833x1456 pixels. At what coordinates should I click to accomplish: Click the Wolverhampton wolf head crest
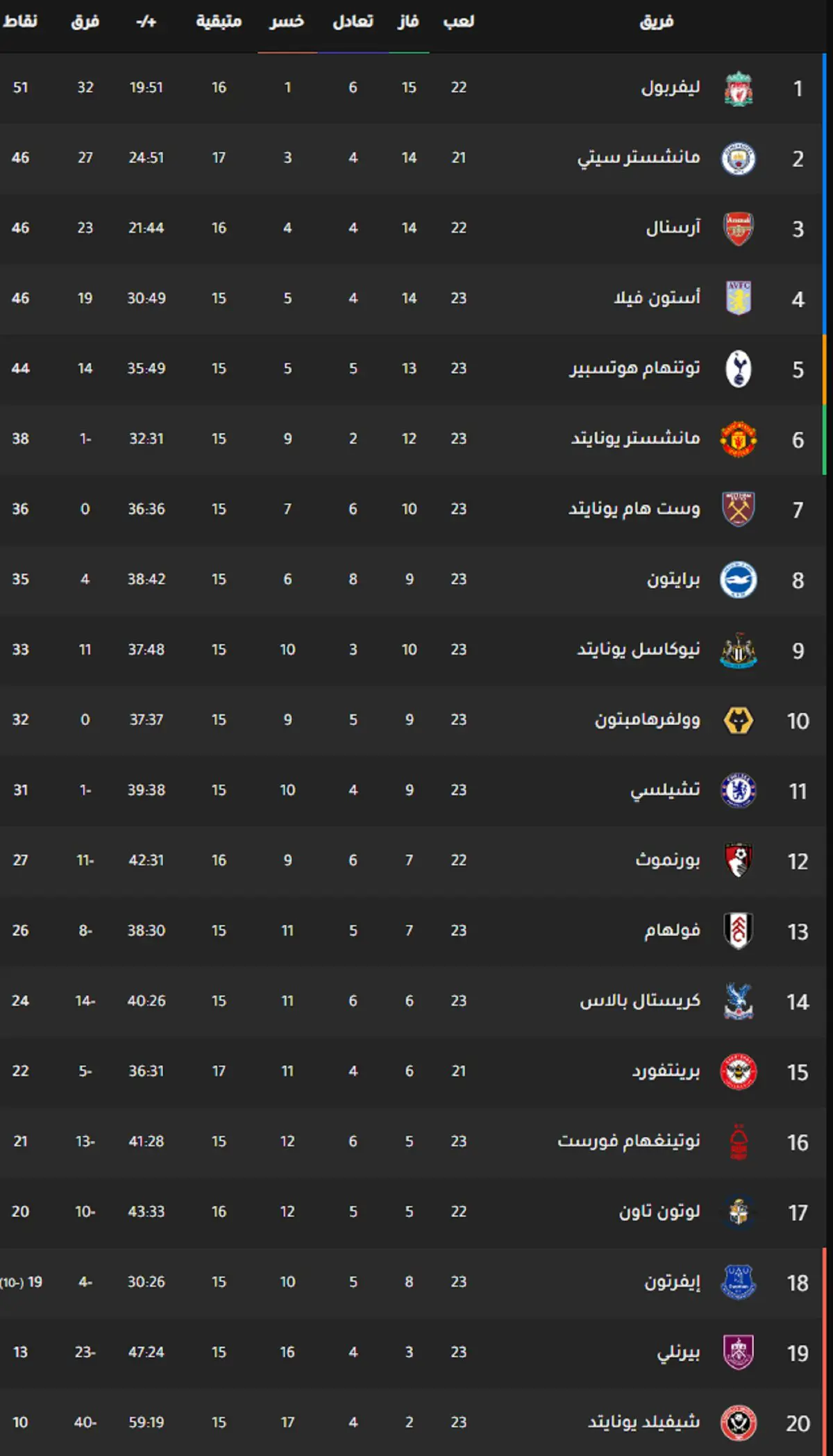tap(738, 720)
